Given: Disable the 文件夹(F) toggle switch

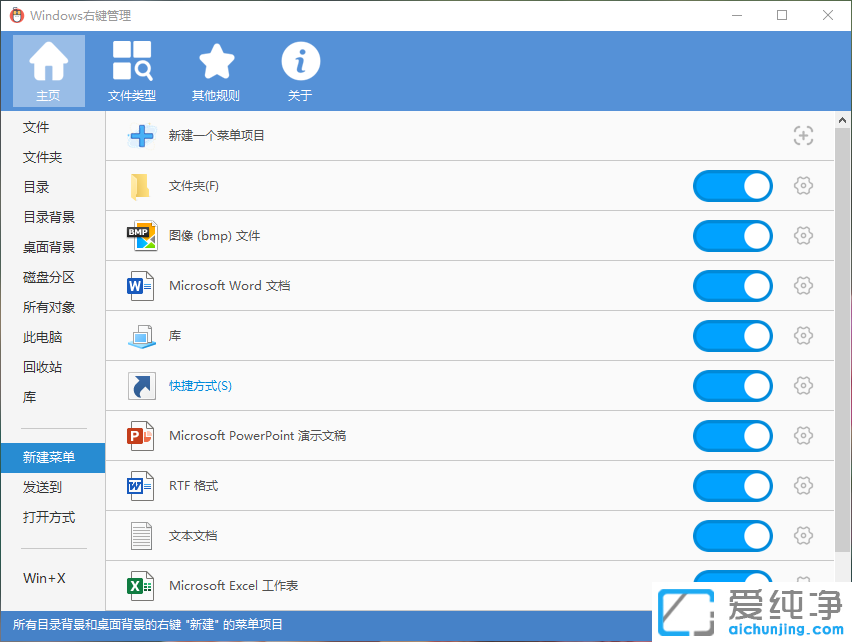Looking at the screenshot, I should click(x=732, y=186).
